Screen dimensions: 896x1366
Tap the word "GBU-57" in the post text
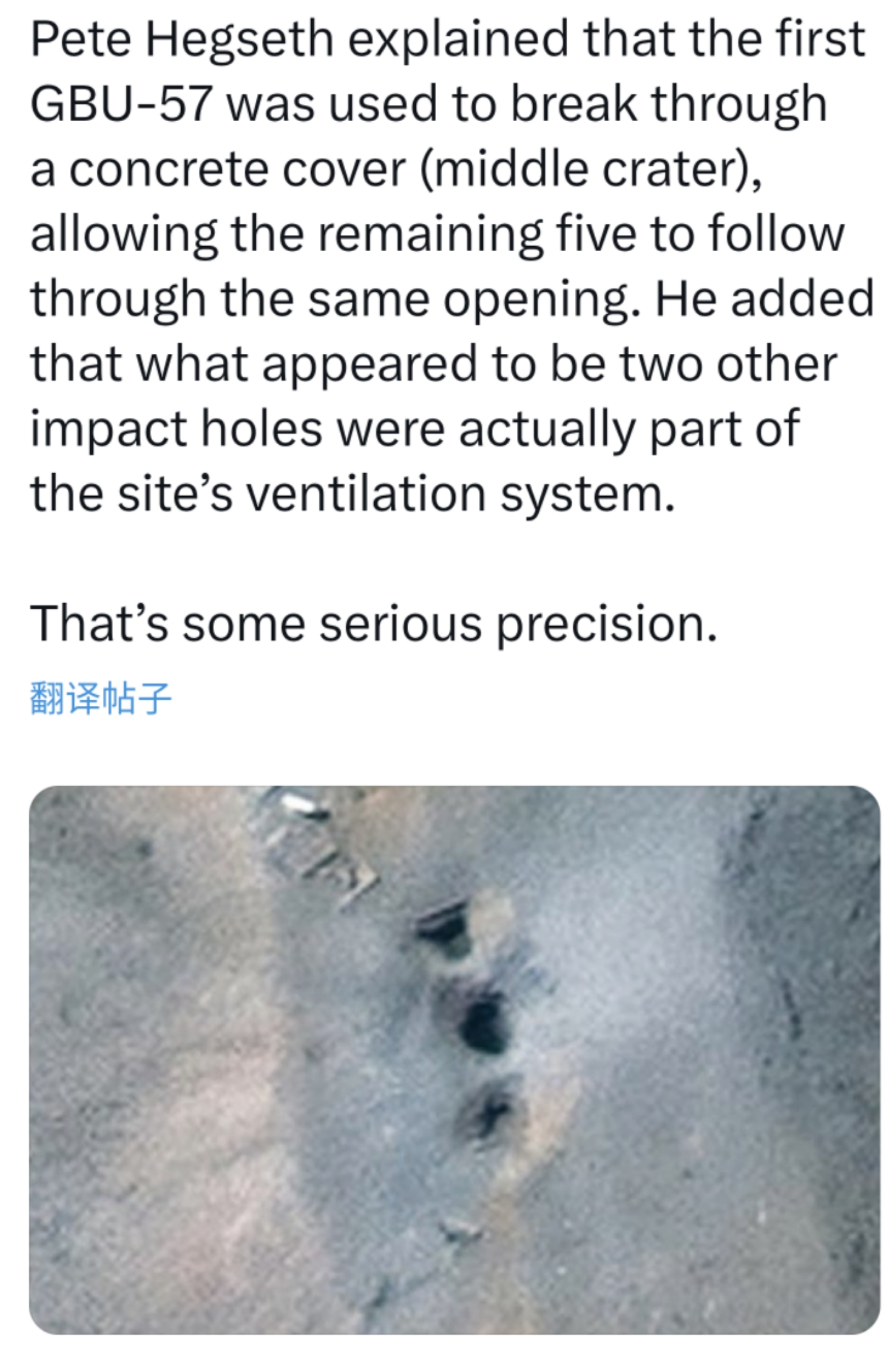[120, 104]
